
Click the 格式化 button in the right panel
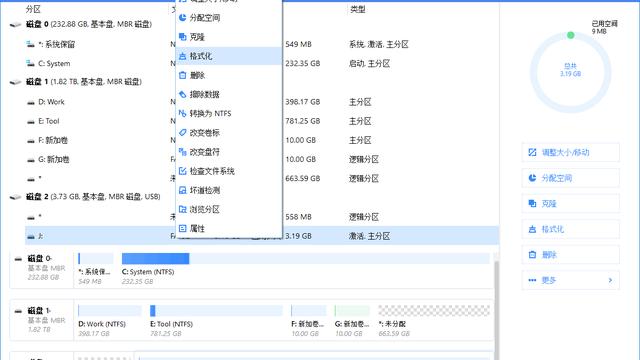click(x=570, y=229)
